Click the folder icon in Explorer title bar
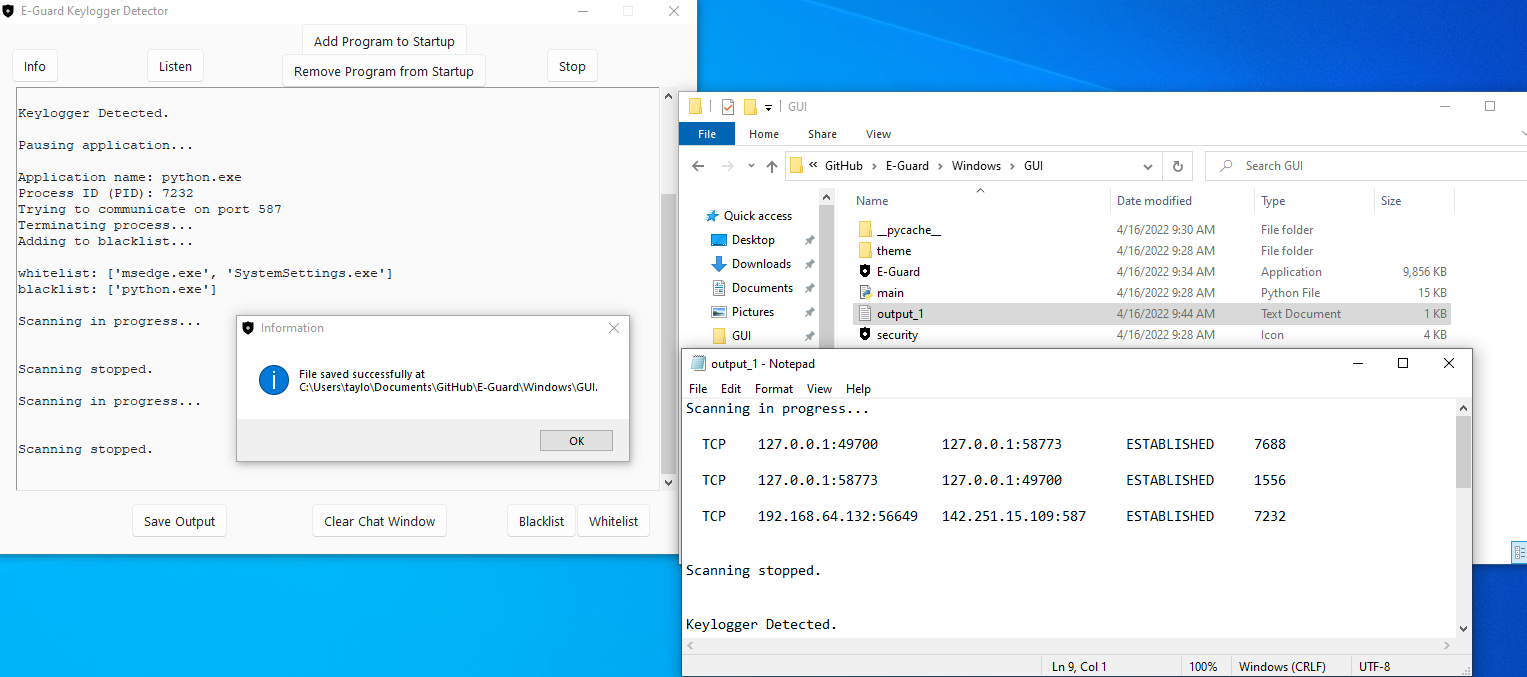Viewport: 1527px width, 677px height. [696, 107]
